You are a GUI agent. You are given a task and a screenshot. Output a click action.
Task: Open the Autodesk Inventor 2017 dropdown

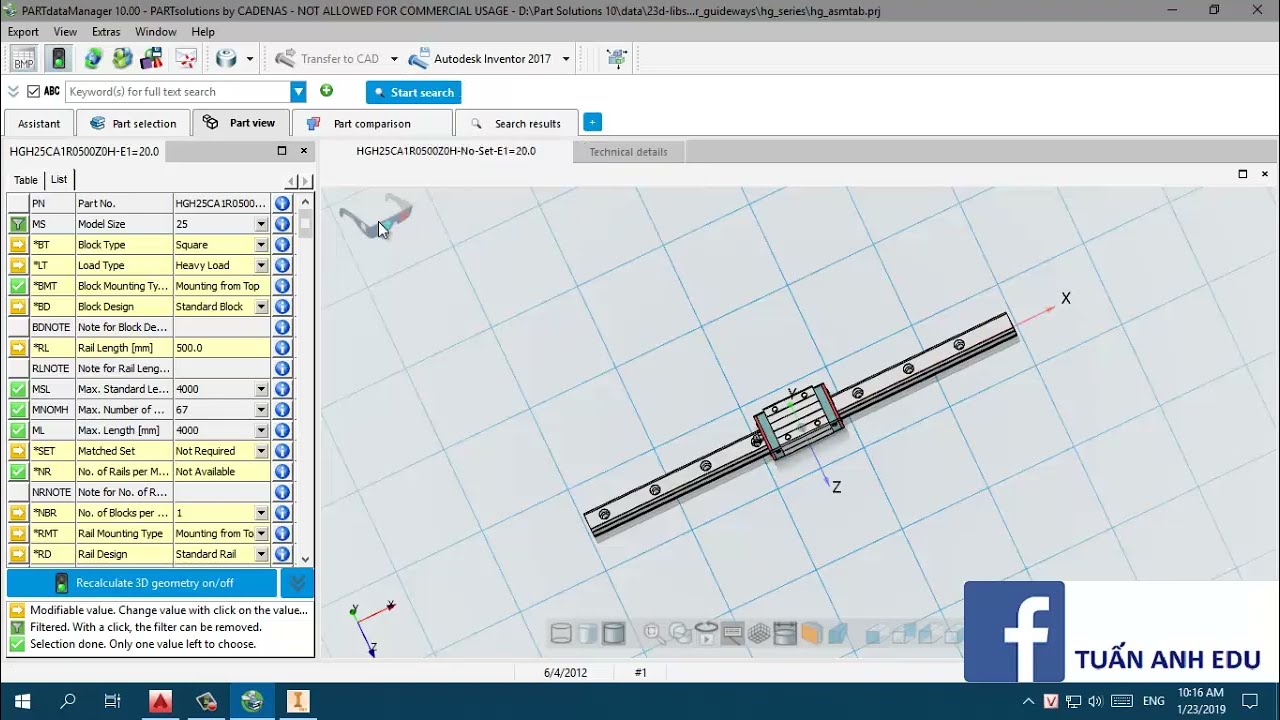[566, 59]
